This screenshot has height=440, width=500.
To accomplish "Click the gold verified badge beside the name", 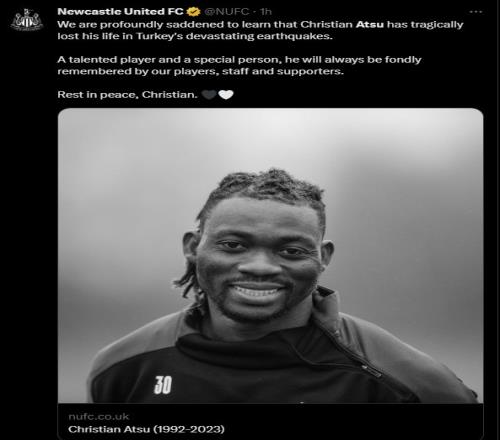I will coord(193,12).
